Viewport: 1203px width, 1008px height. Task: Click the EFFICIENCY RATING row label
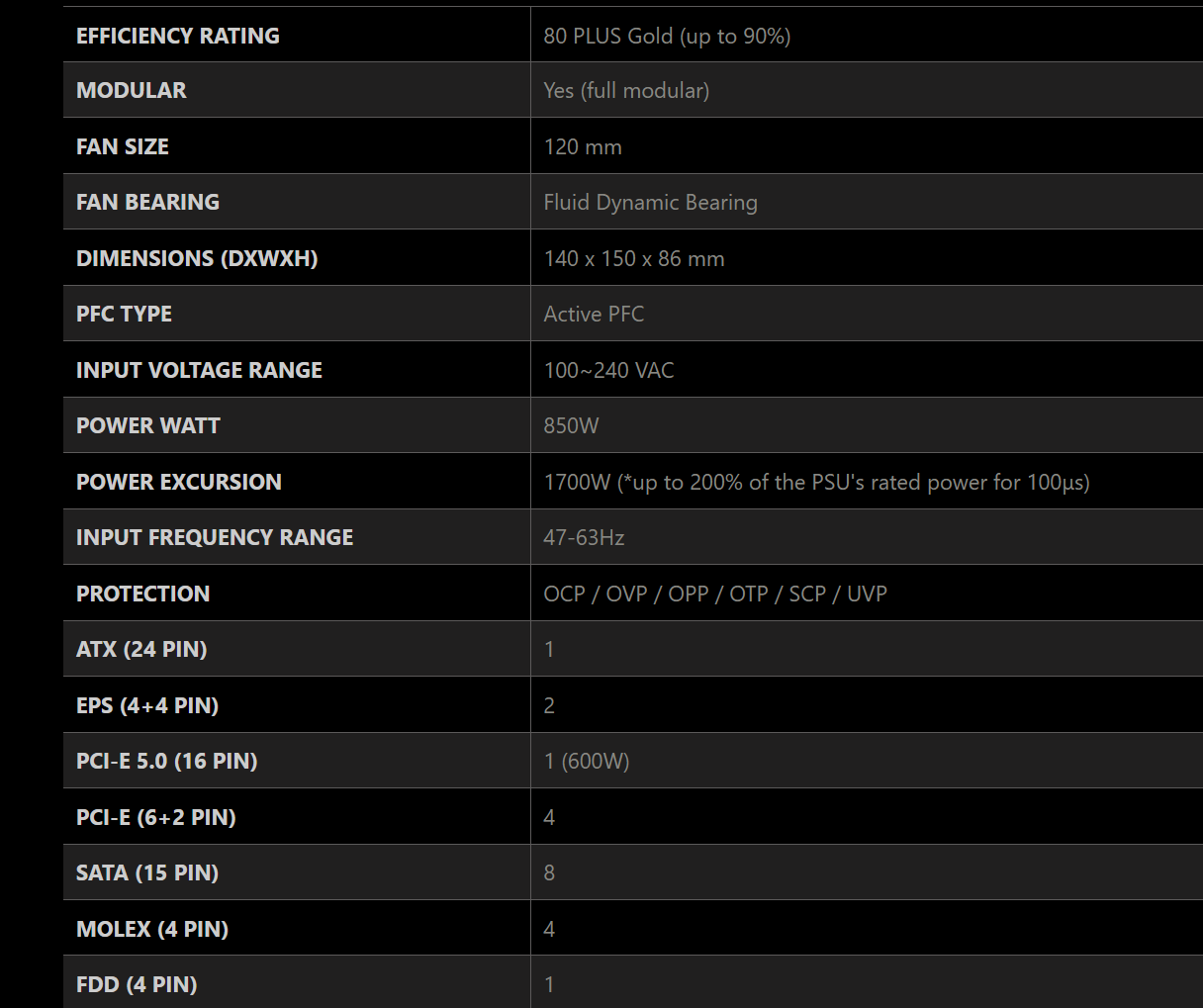[178, 36]
